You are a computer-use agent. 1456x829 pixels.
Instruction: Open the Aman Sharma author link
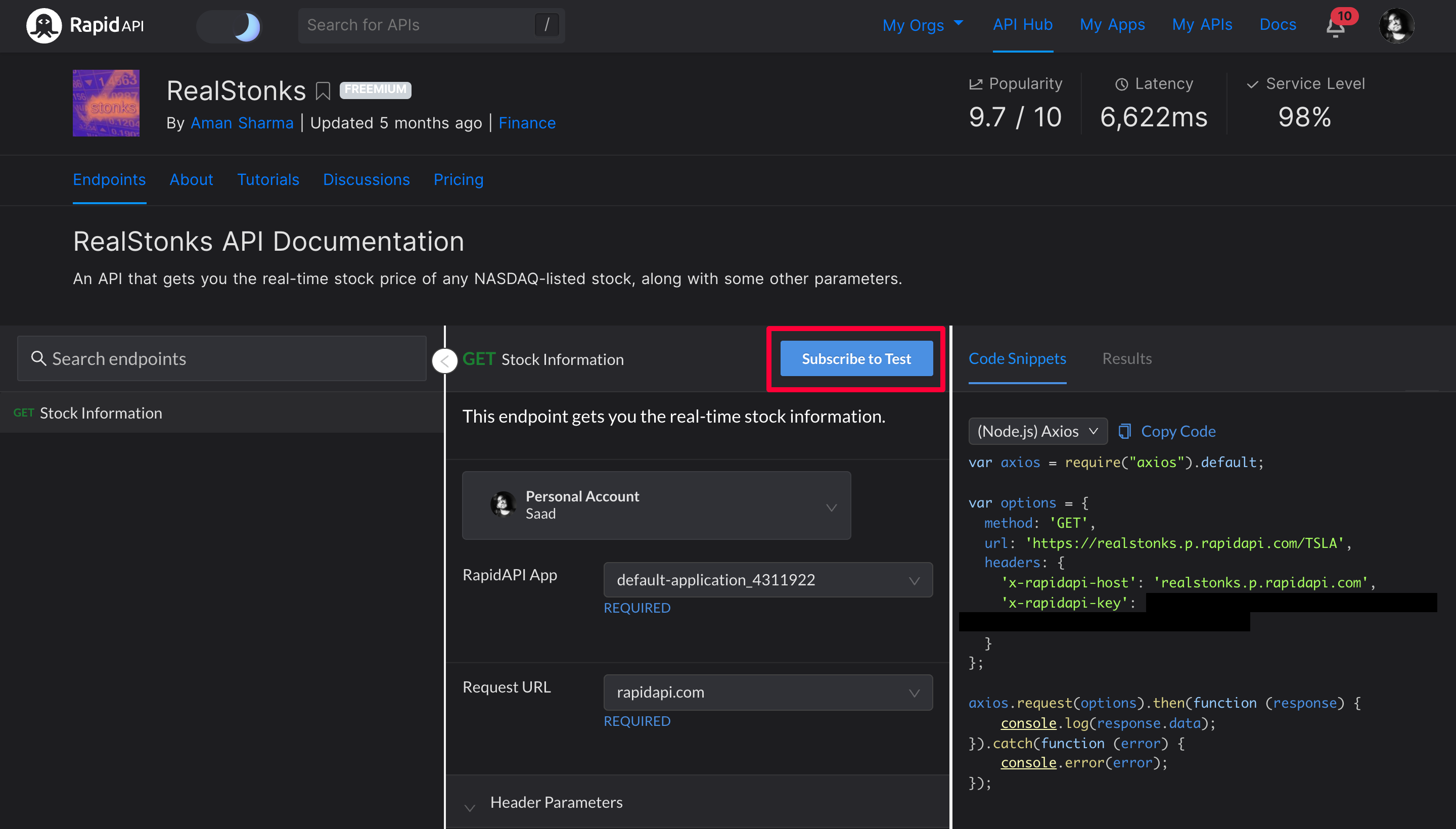pyautogui.click(x=242, y=123)
